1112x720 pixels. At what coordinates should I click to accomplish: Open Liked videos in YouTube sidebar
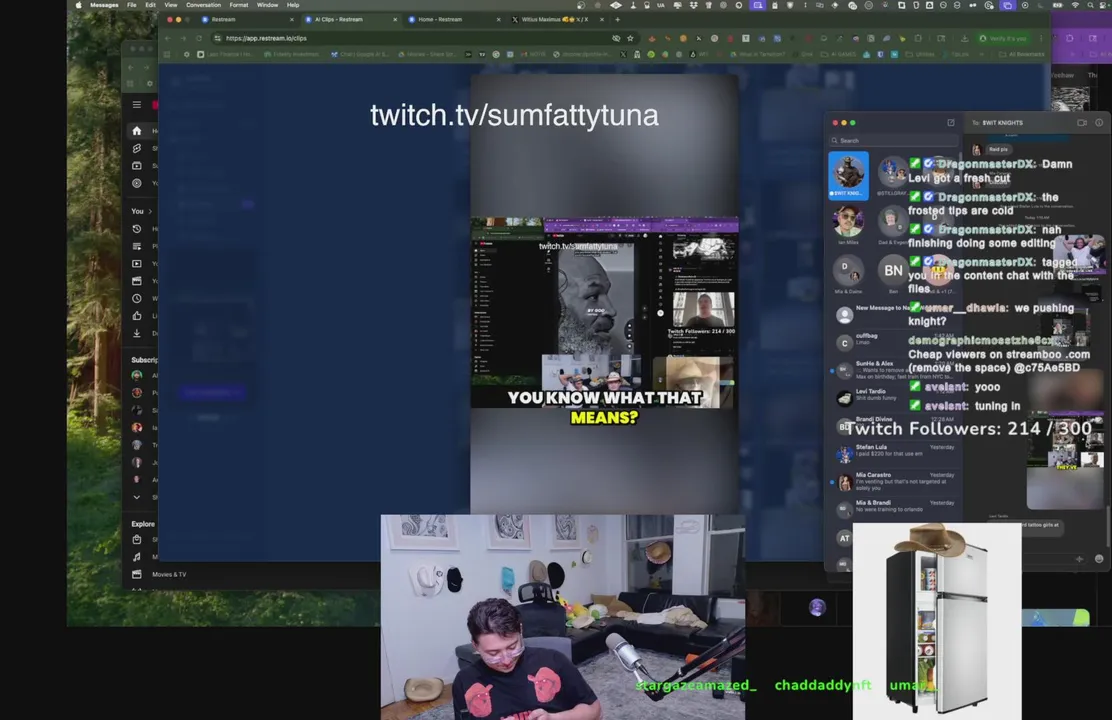[x=141, y=316]
